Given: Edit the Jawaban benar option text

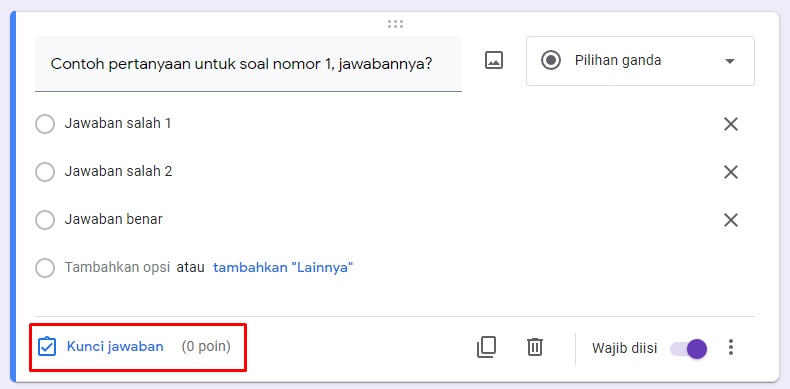Looking at the screenshot, I should click(x=113, y=220).
